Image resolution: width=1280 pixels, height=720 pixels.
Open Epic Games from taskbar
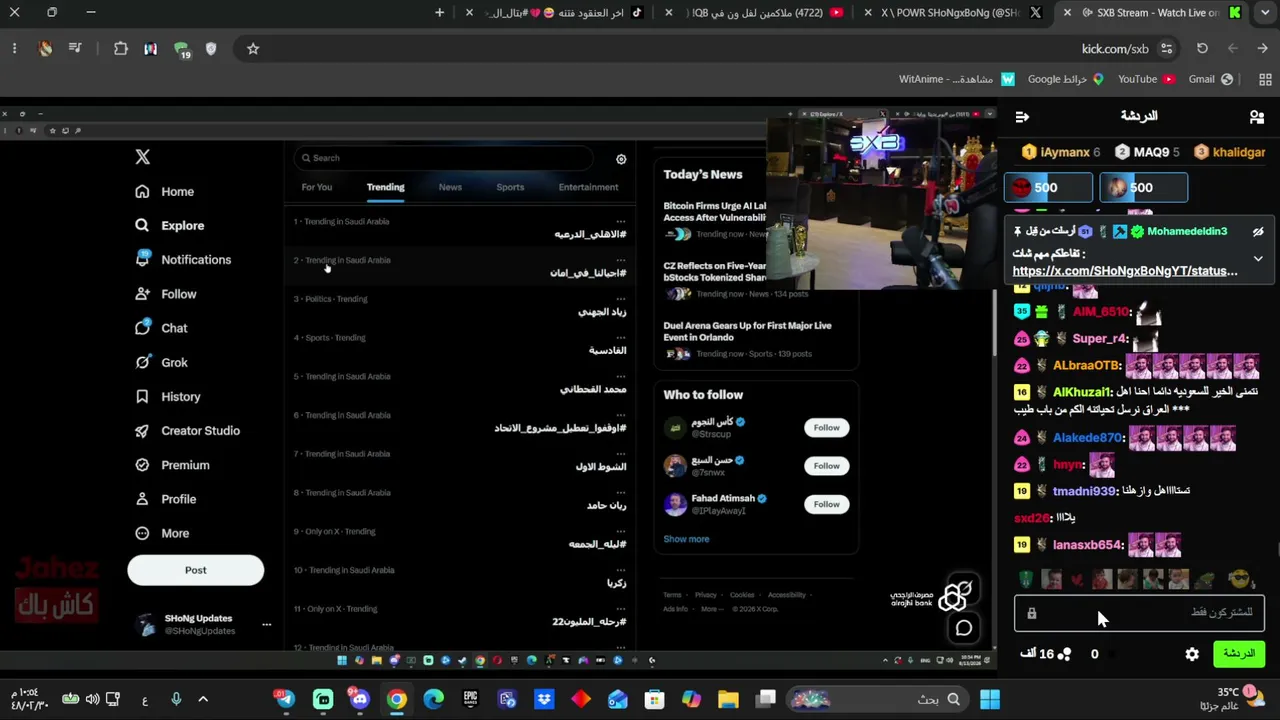470,700
